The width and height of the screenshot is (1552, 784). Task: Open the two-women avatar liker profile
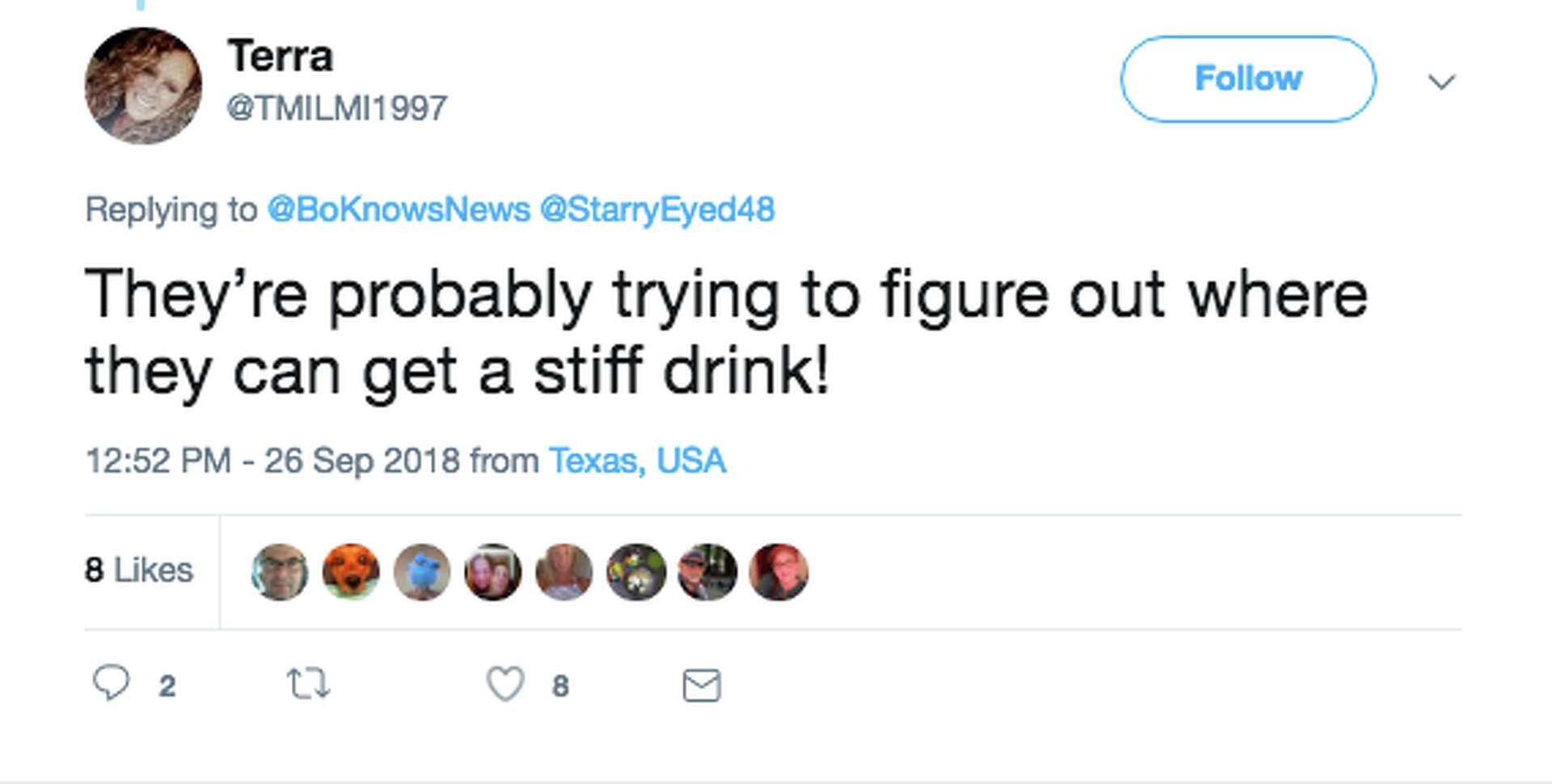(493, 572)
